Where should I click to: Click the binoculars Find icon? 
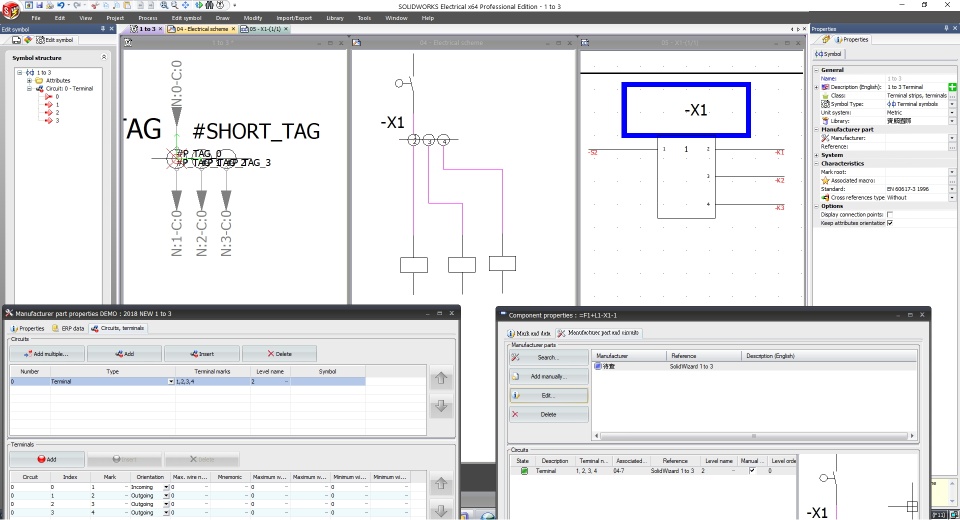coord(209,5)
